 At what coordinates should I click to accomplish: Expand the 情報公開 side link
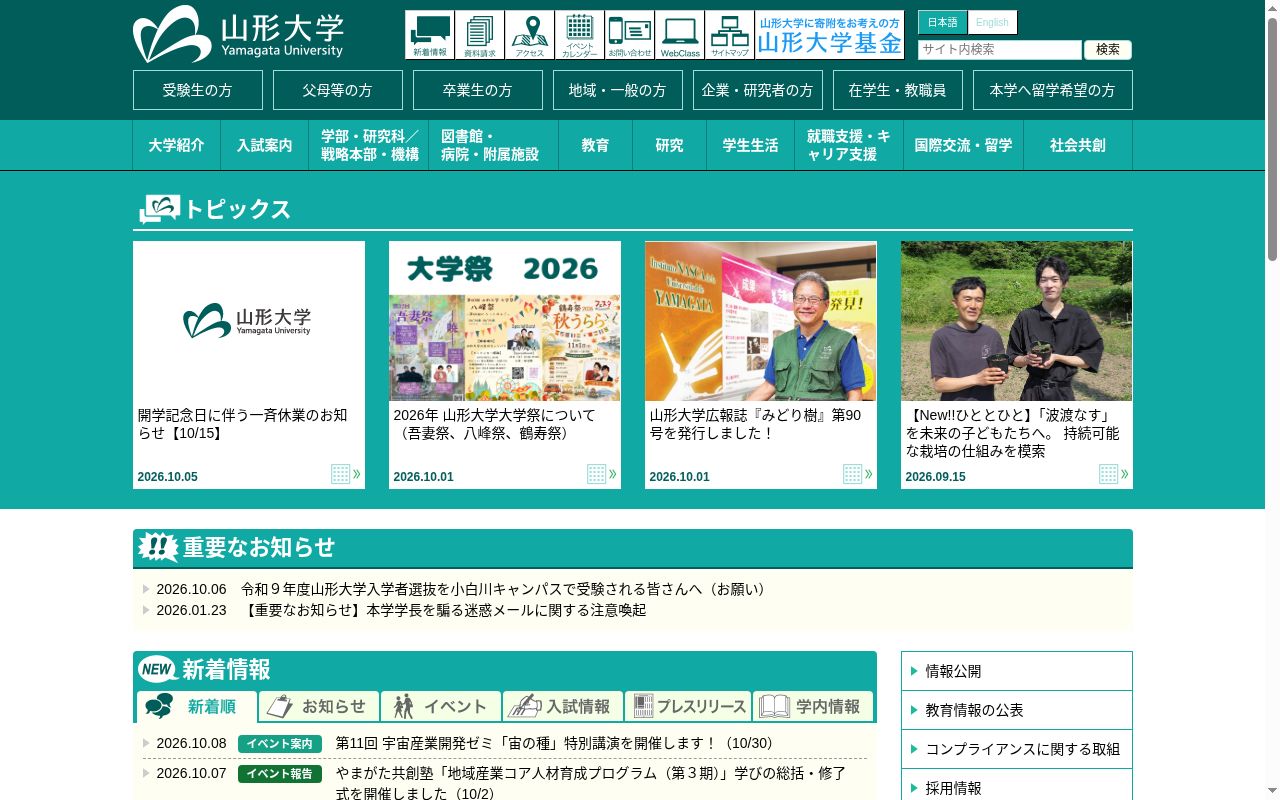[1017, 671]
